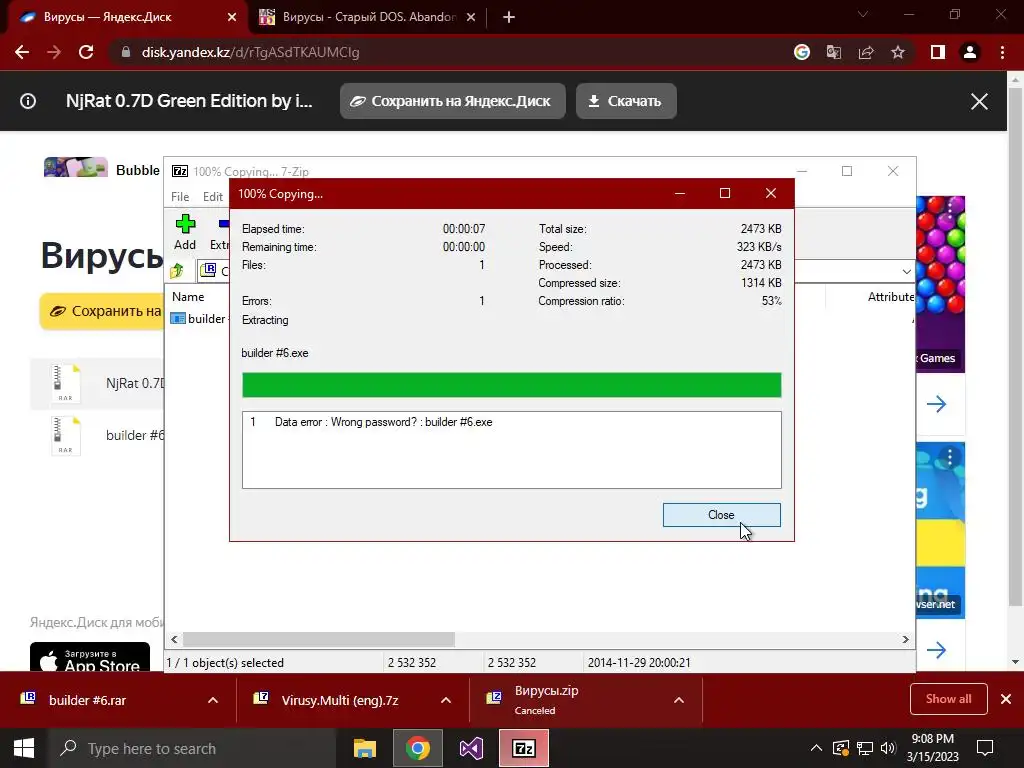Image resolution: width=1024 pixels, height=768 pixels.
Task: Expand options for Вирусы.zip download
Action: (x=679, y=700)
